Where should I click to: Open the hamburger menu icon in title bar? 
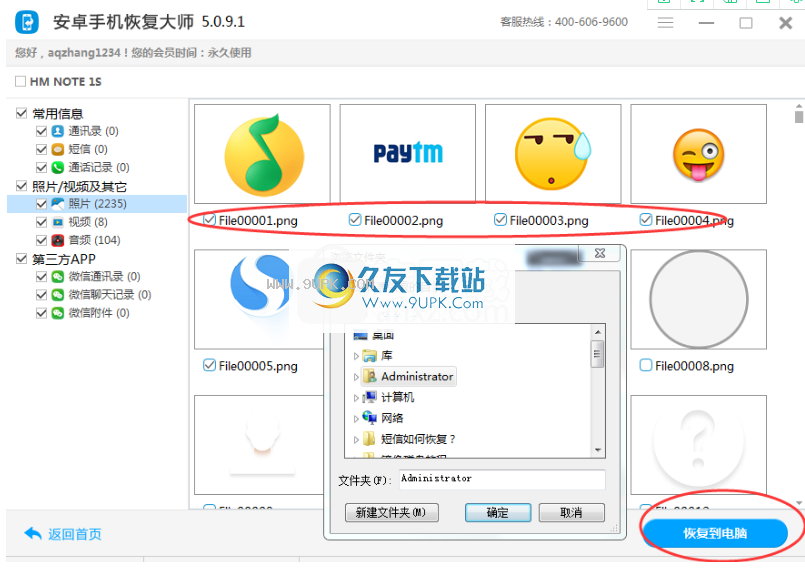click(665, 23)
